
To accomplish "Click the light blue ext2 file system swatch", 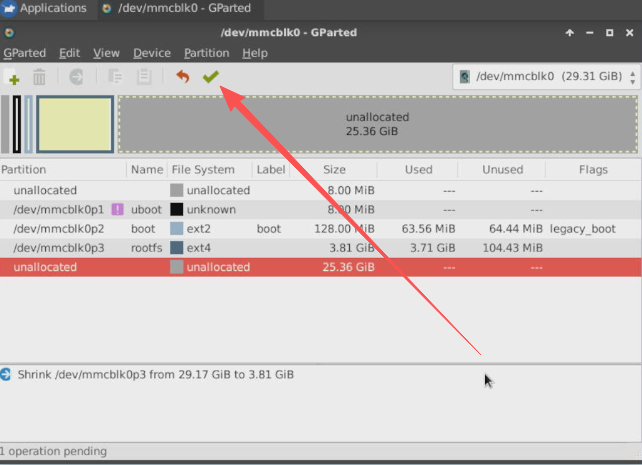I will tap(176, 229).
